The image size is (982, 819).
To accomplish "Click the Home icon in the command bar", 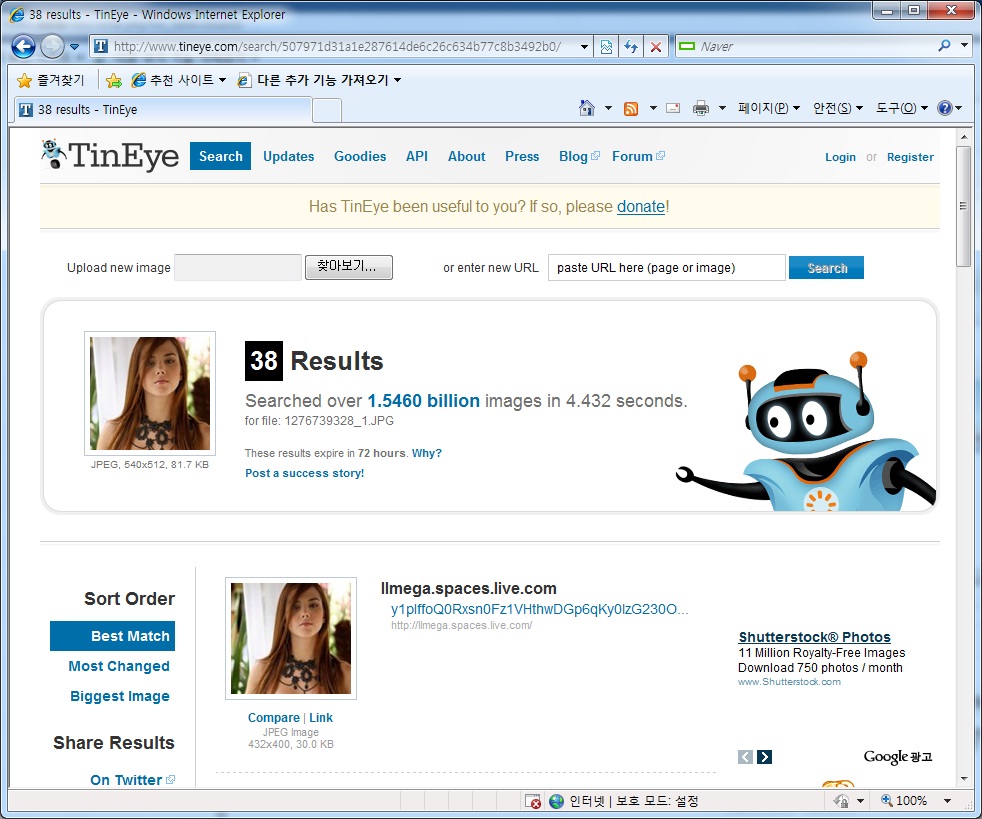I will pos(587,108).
